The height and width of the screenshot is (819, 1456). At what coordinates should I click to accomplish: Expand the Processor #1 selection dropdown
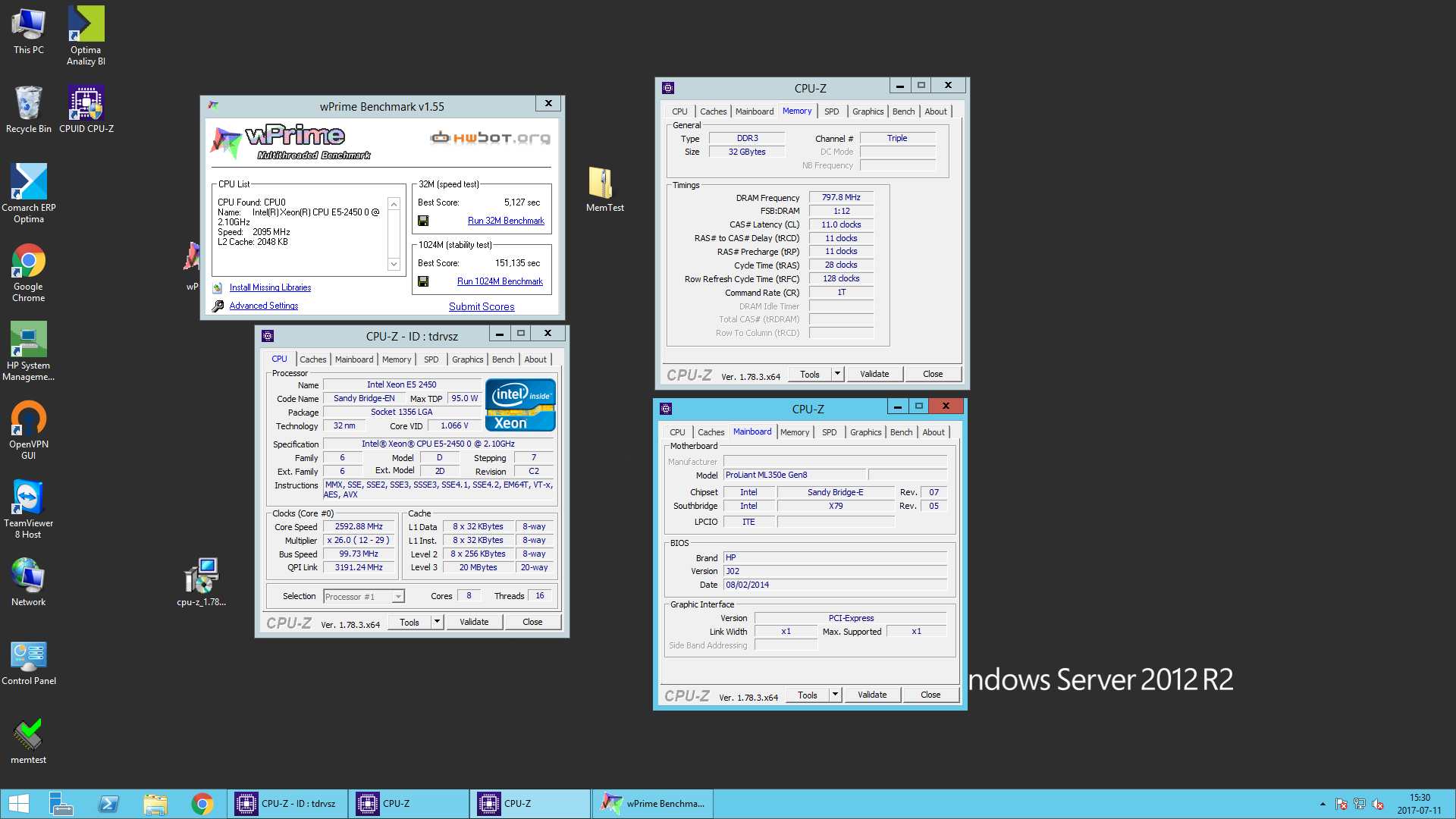click(398, 597)
